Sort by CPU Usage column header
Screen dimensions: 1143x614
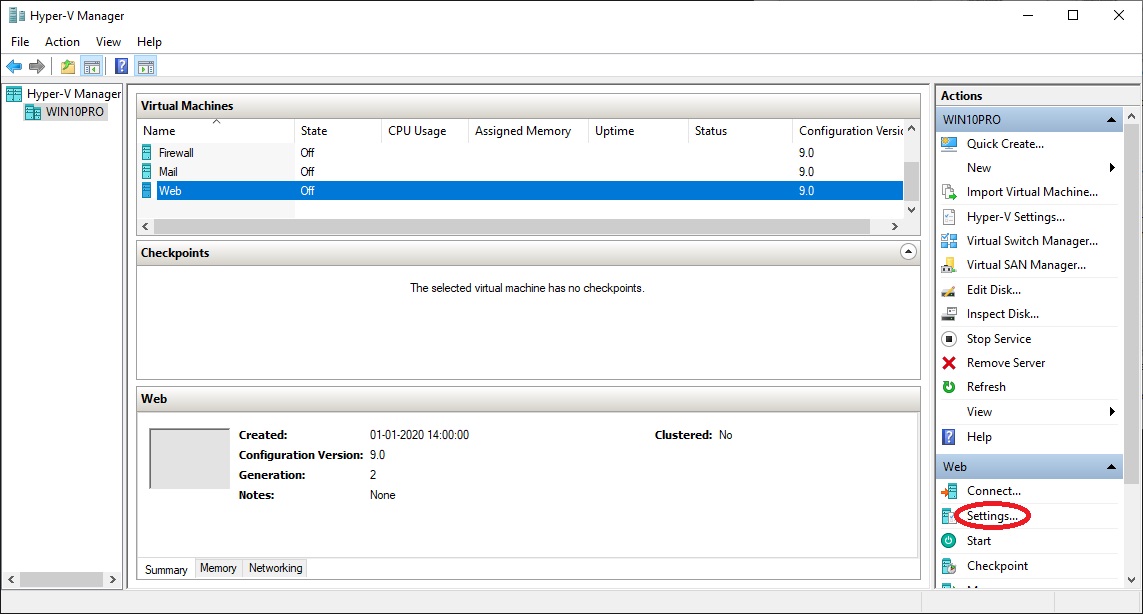(424, 131)
